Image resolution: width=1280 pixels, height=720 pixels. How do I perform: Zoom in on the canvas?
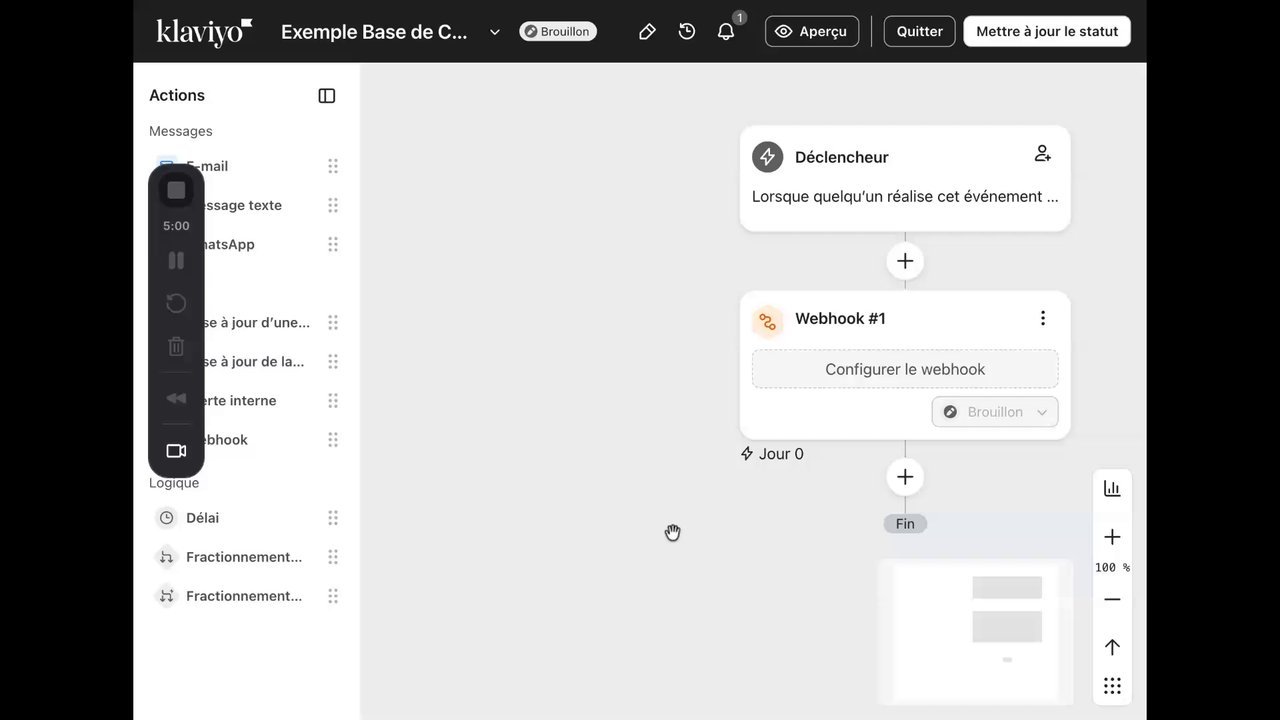pyautogui.click(x=1112, y=537)
